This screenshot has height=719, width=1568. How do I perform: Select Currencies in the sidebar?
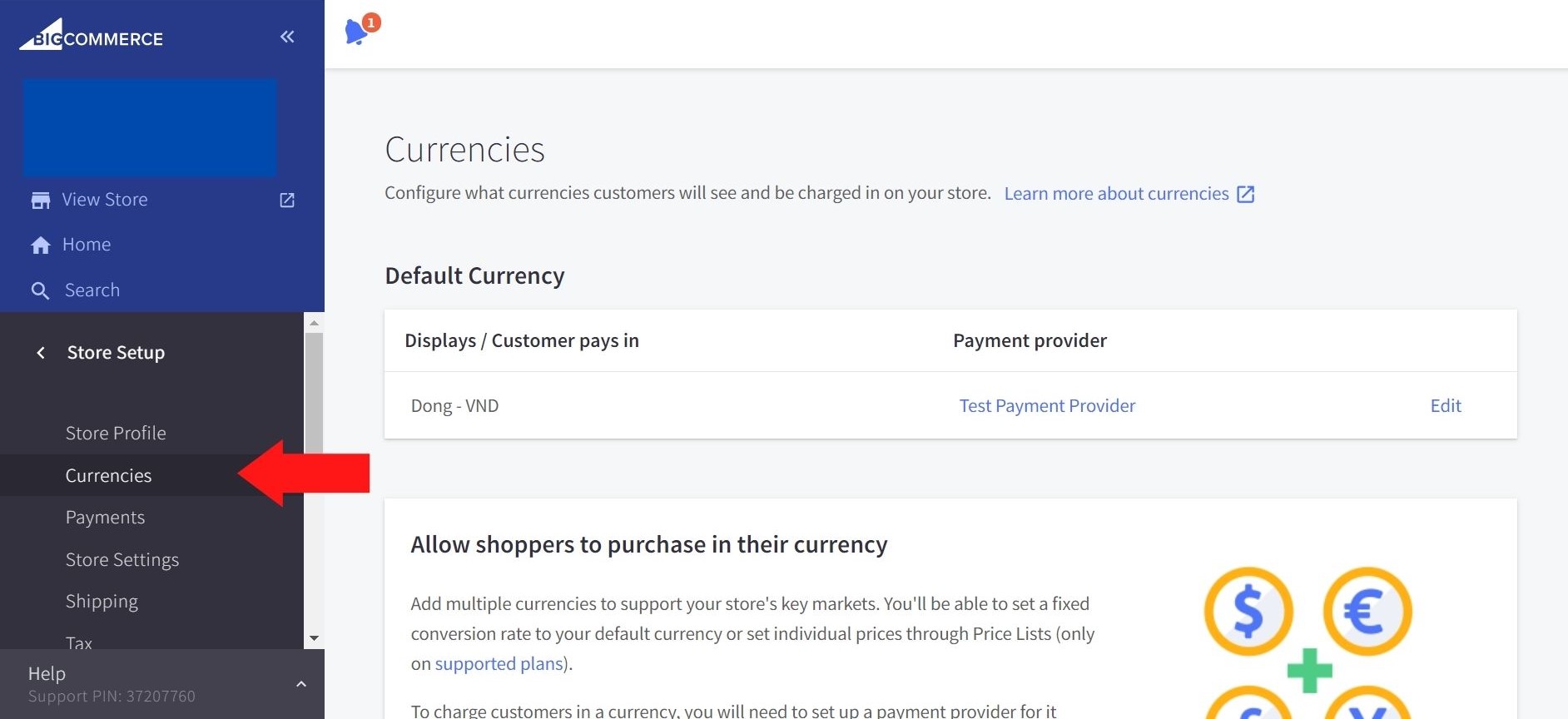pos(108,476)
